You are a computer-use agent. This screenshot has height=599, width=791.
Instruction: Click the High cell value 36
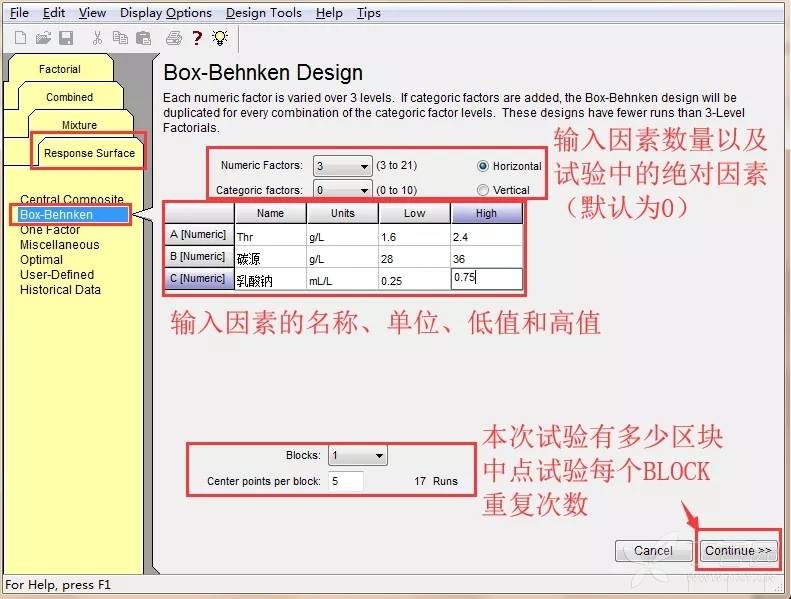486,258
